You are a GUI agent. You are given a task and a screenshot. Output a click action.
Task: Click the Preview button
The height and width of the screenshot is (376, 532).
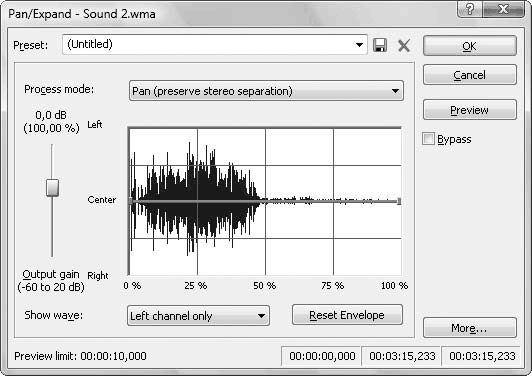click(470, 110)
